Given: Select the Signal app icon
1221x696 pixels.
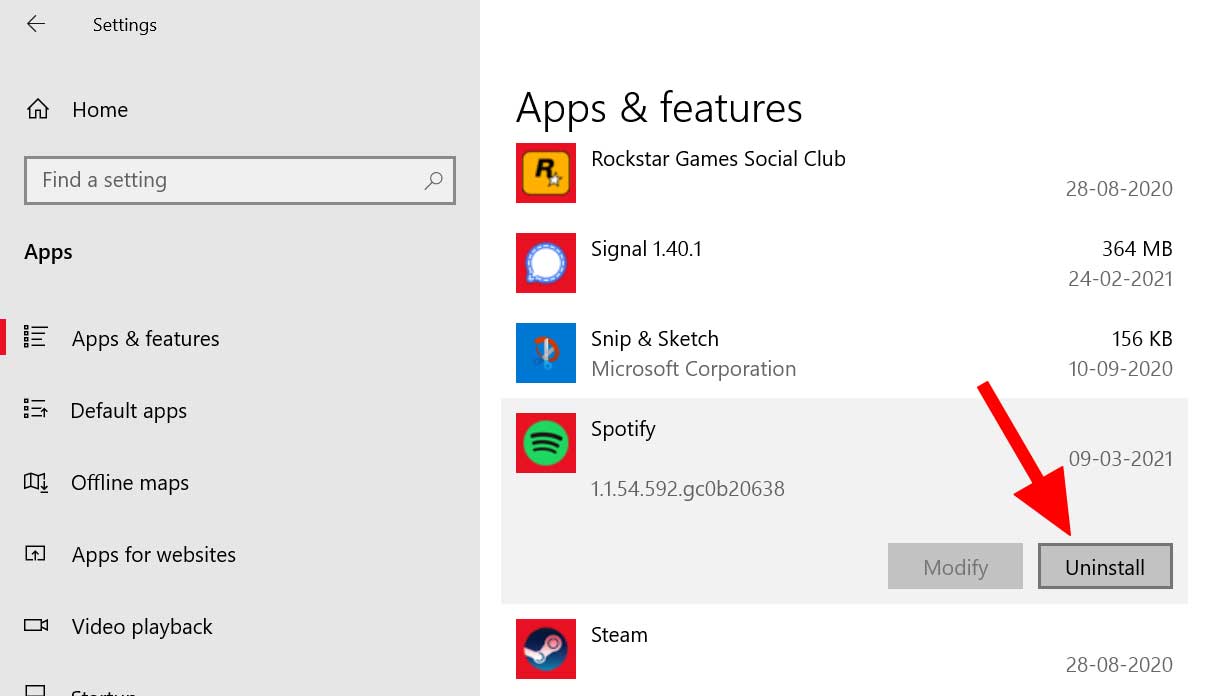Looking at the screenshot, I should point(546,263).
